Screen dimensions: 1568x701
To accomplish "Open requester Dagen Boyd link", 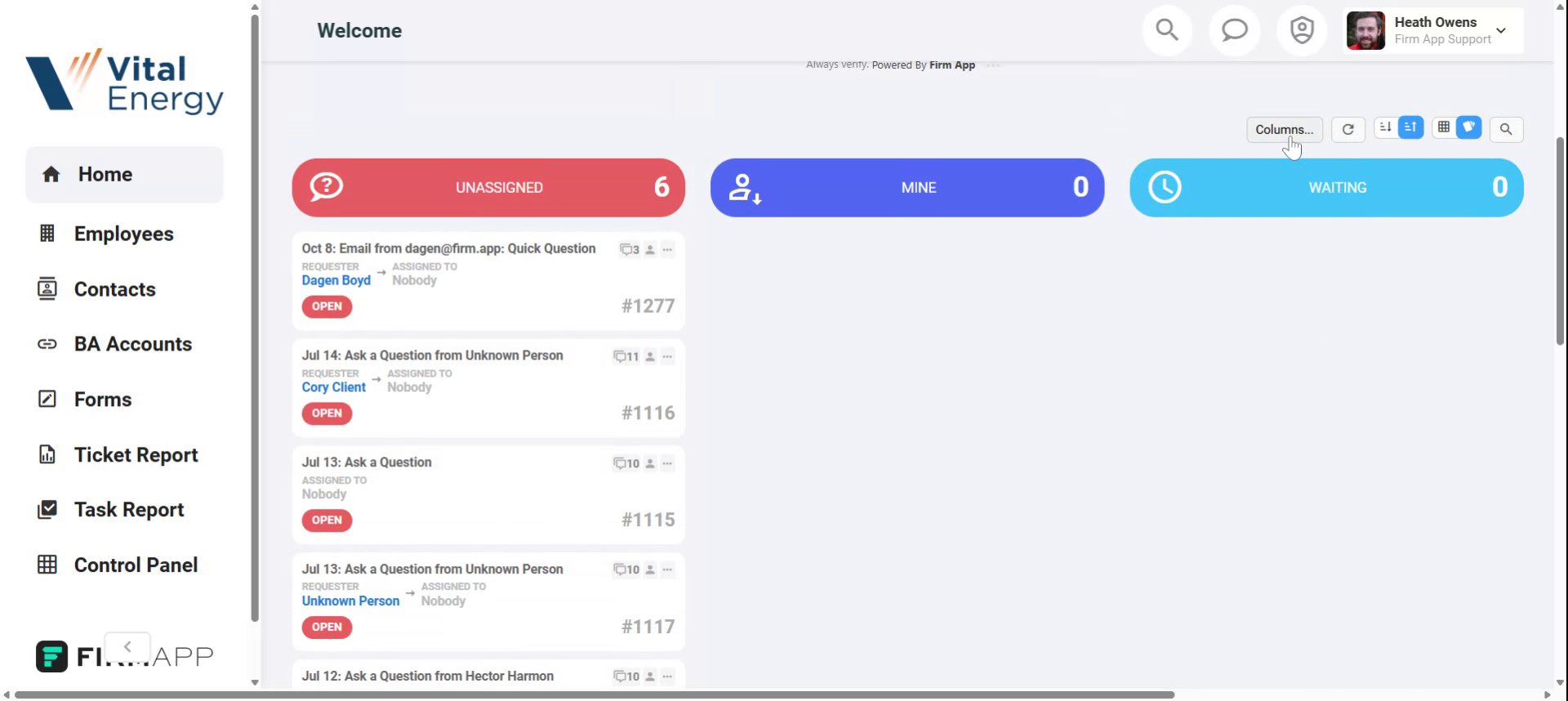I will (x=336, y=280).
